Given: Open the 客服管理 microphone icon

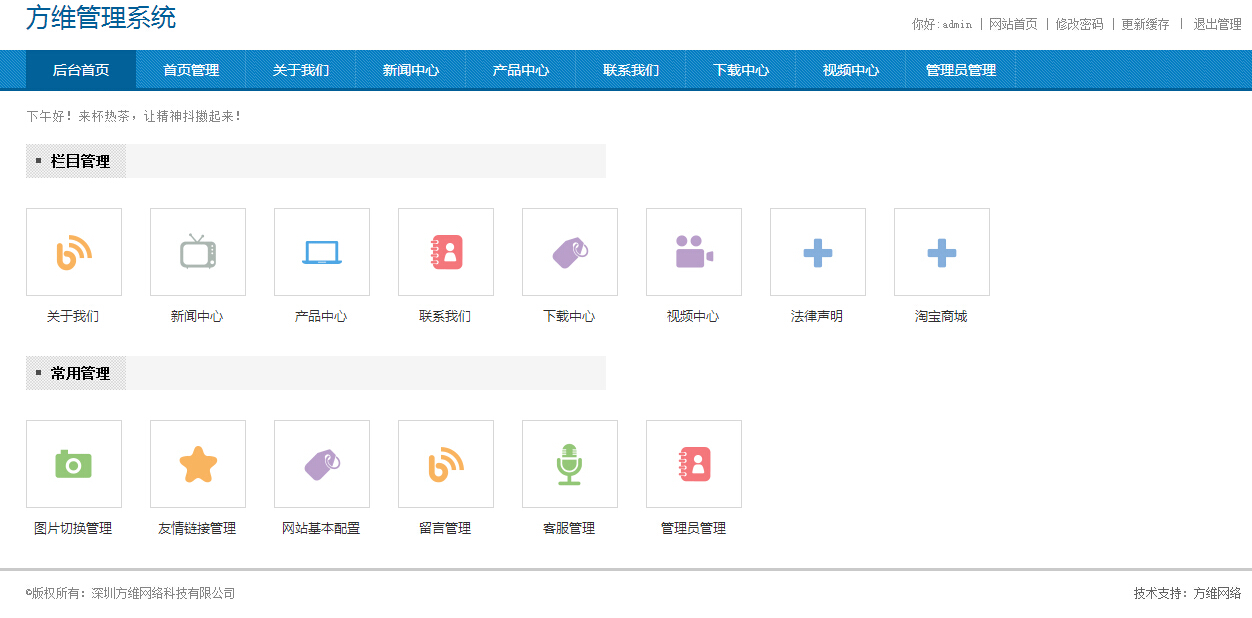Looking at the screenshot, I should [570, 464].
